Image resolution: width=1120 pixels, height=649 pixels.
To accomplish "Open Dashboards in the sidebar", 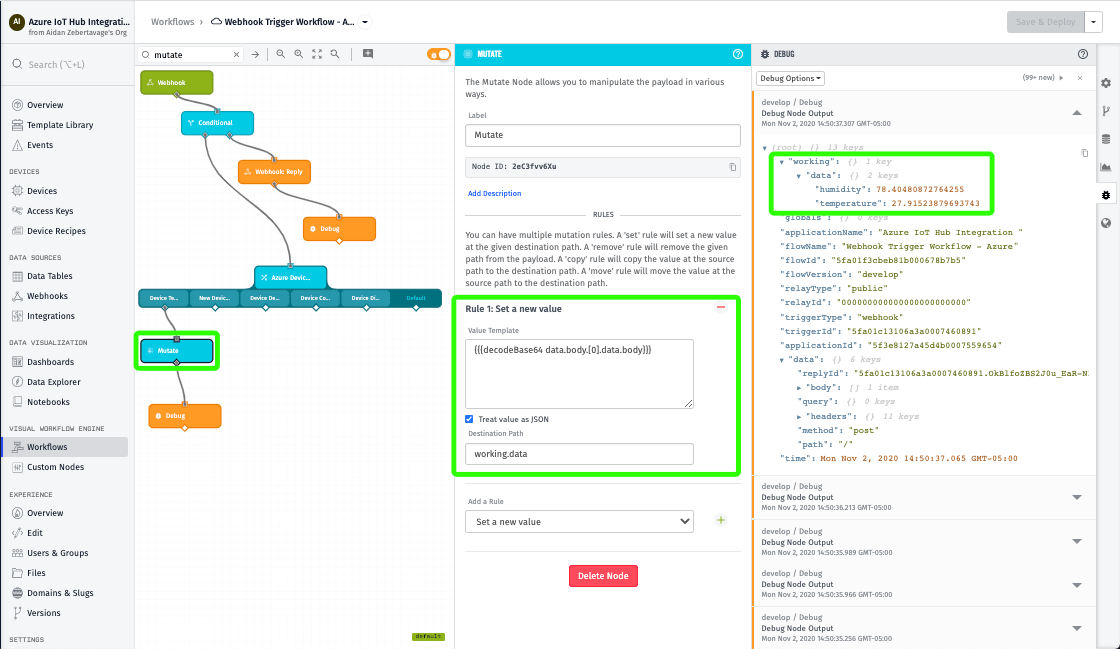I will point(50,362).
